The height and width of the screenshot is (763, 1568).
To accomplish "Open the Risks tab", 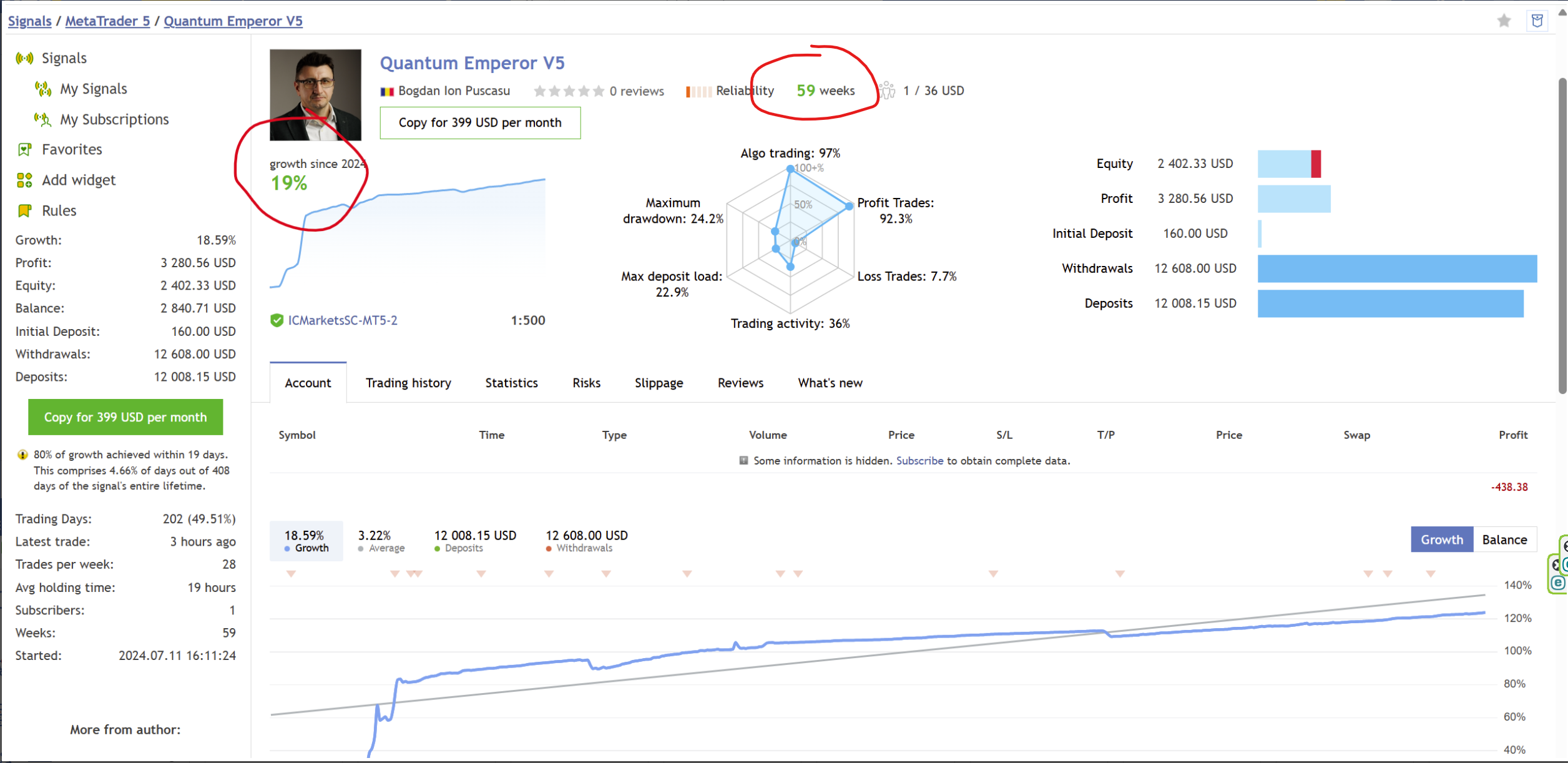I will click(x=586, y=383).
